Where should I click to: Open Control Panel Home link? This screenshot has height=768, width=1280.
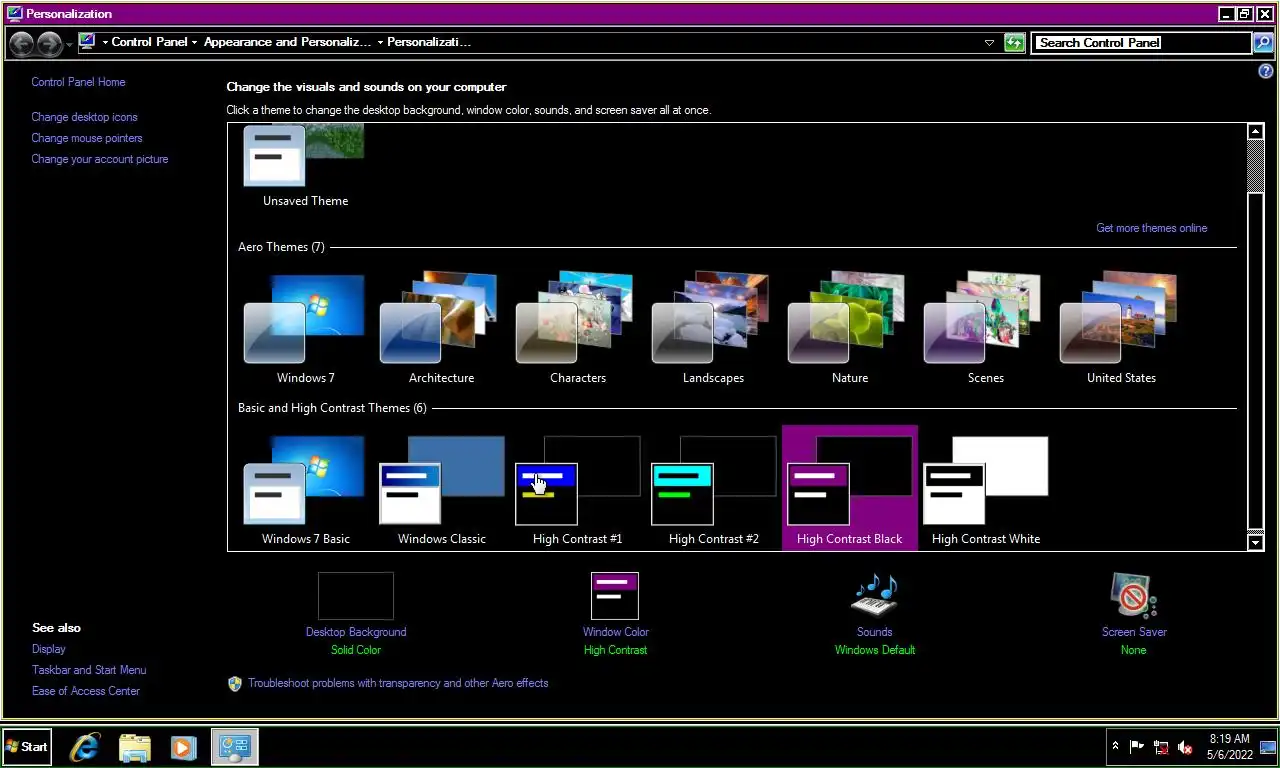pos(78,82)
